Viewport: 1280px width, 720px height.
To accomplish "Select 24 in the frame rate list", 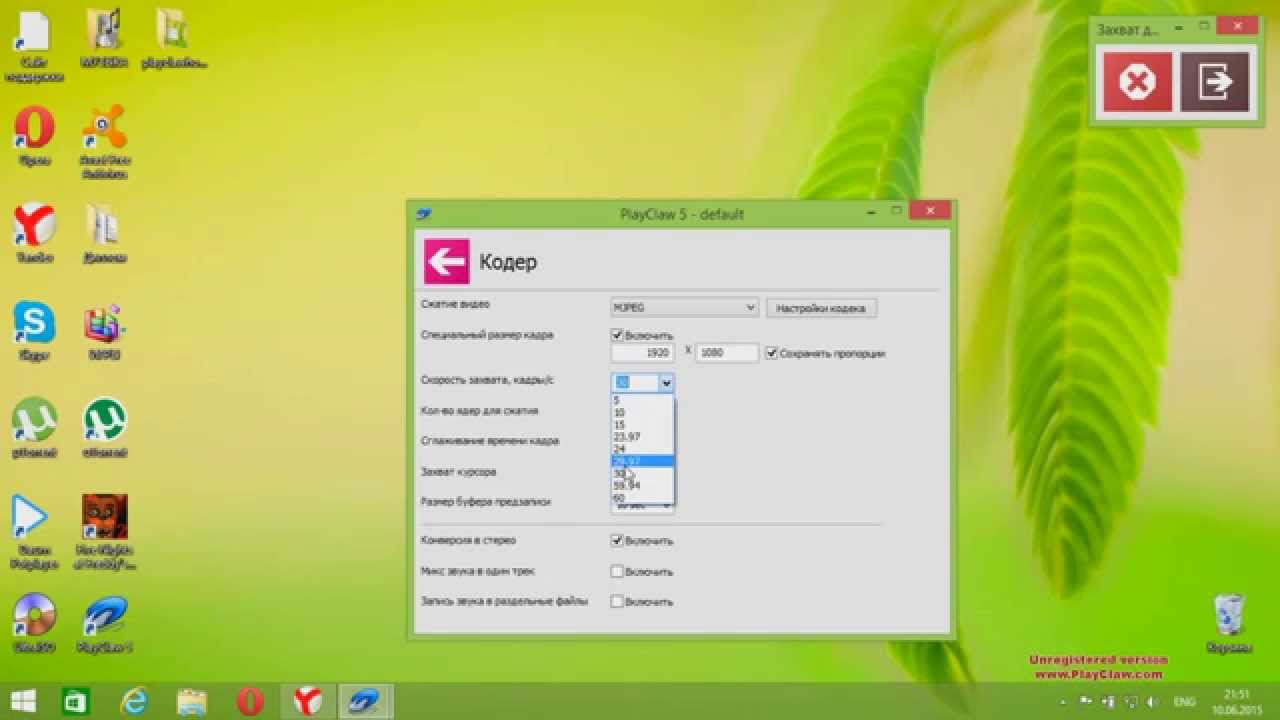I will pyautogui.click(x=643, y=449).
